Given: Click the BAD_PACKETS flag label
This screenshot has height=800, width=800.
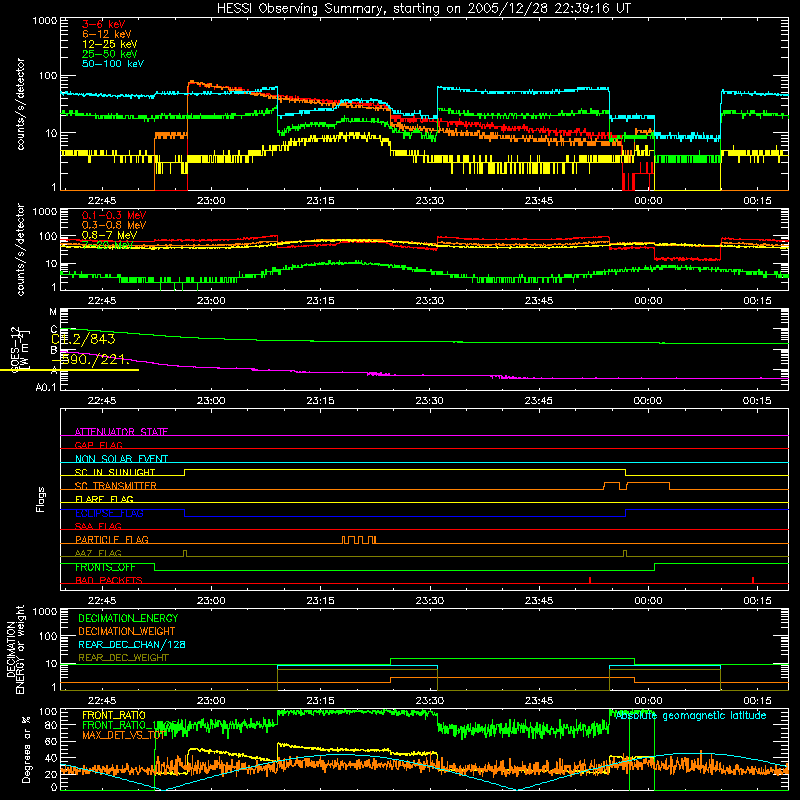Looking at the screenshot, I should (x=109, y=580).
